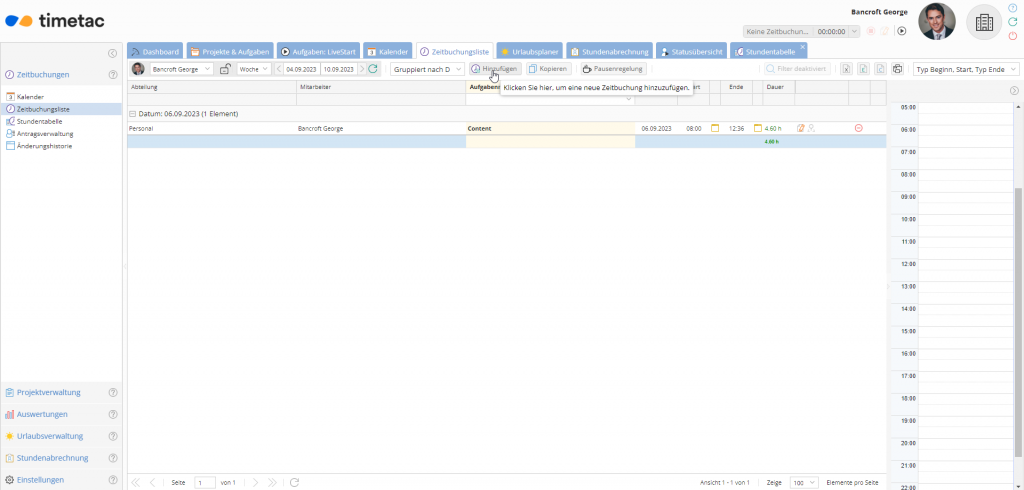The width and height of the screenshot is (1024, 490).
Task: Click the company building icon
Action: 984,22
